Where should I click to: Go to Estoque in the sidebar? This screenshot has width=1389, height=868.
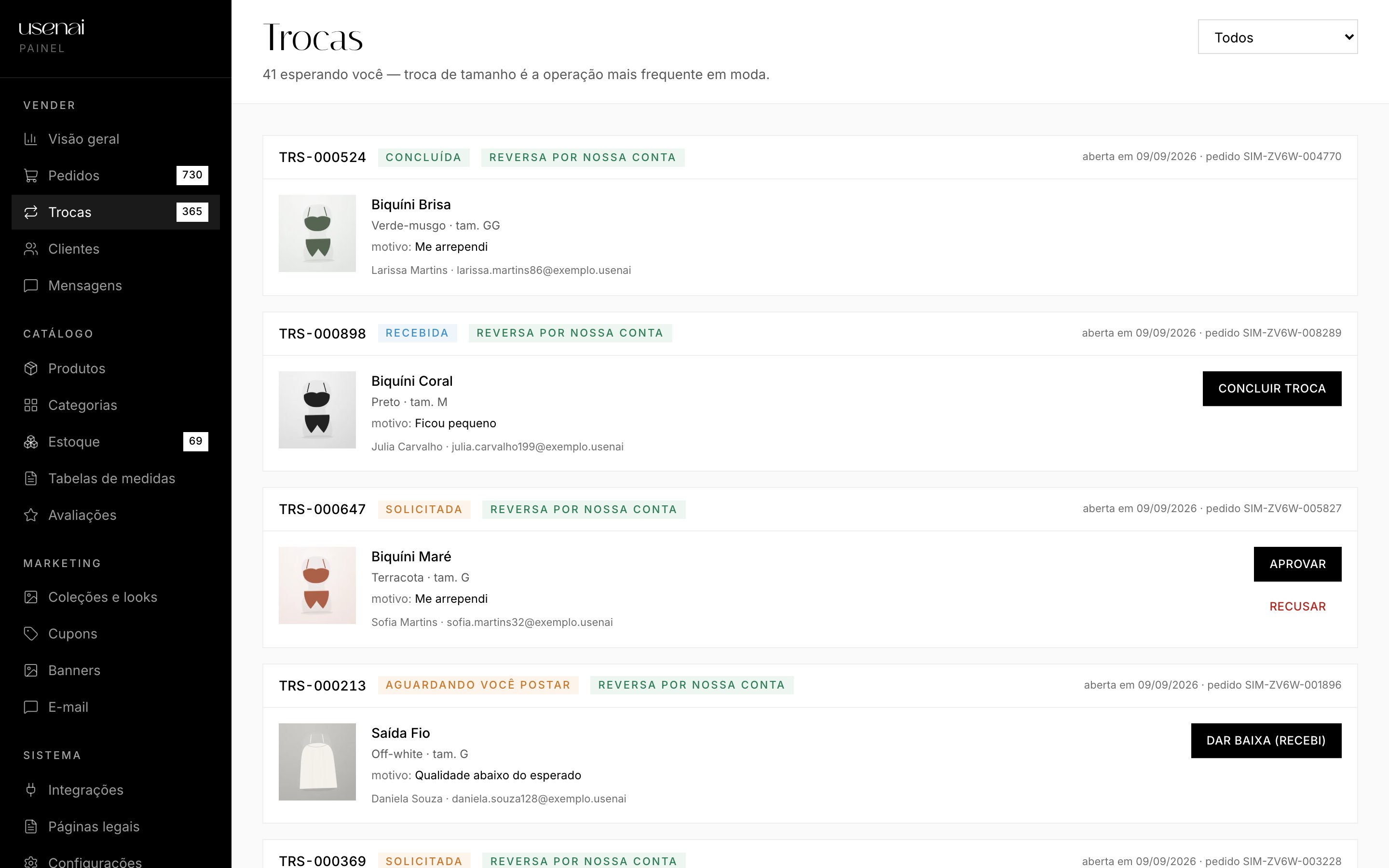(x=115, y=442)
